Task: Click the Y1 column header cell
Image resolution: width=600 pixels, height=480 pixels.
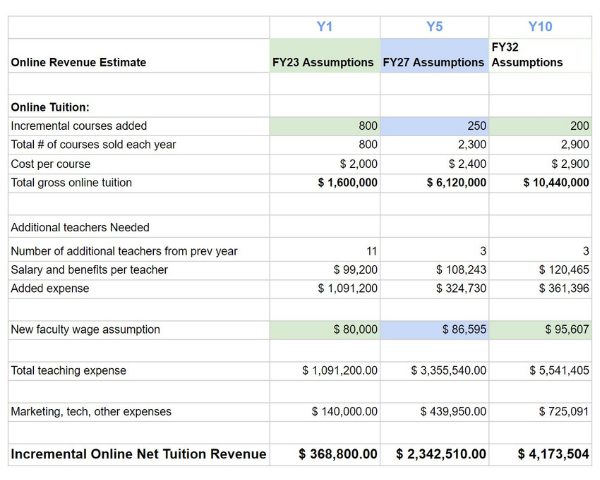Action: [324, 26]
